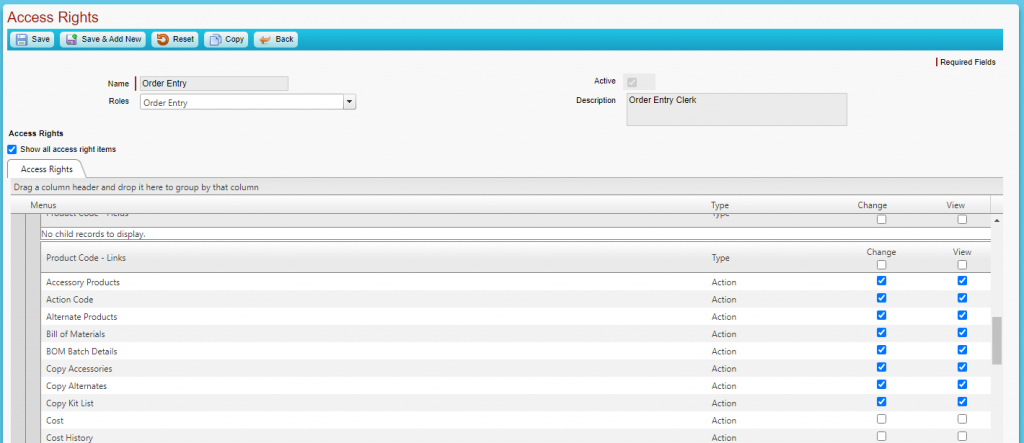1024x443 pixels.
Task: Uncheck View for Alternate Products
Action: point(962,315)
